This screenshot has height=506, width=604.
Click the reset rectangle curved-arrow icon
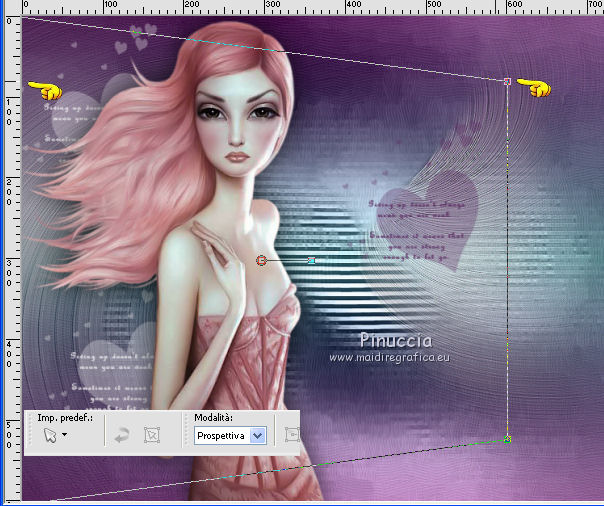(122, 435)
